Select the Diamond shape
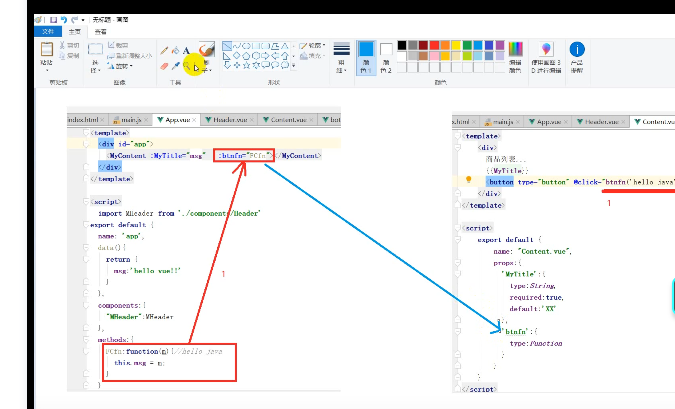Image resolution: width=675 pixels, height=409 pixels. [x=237, y=56]
